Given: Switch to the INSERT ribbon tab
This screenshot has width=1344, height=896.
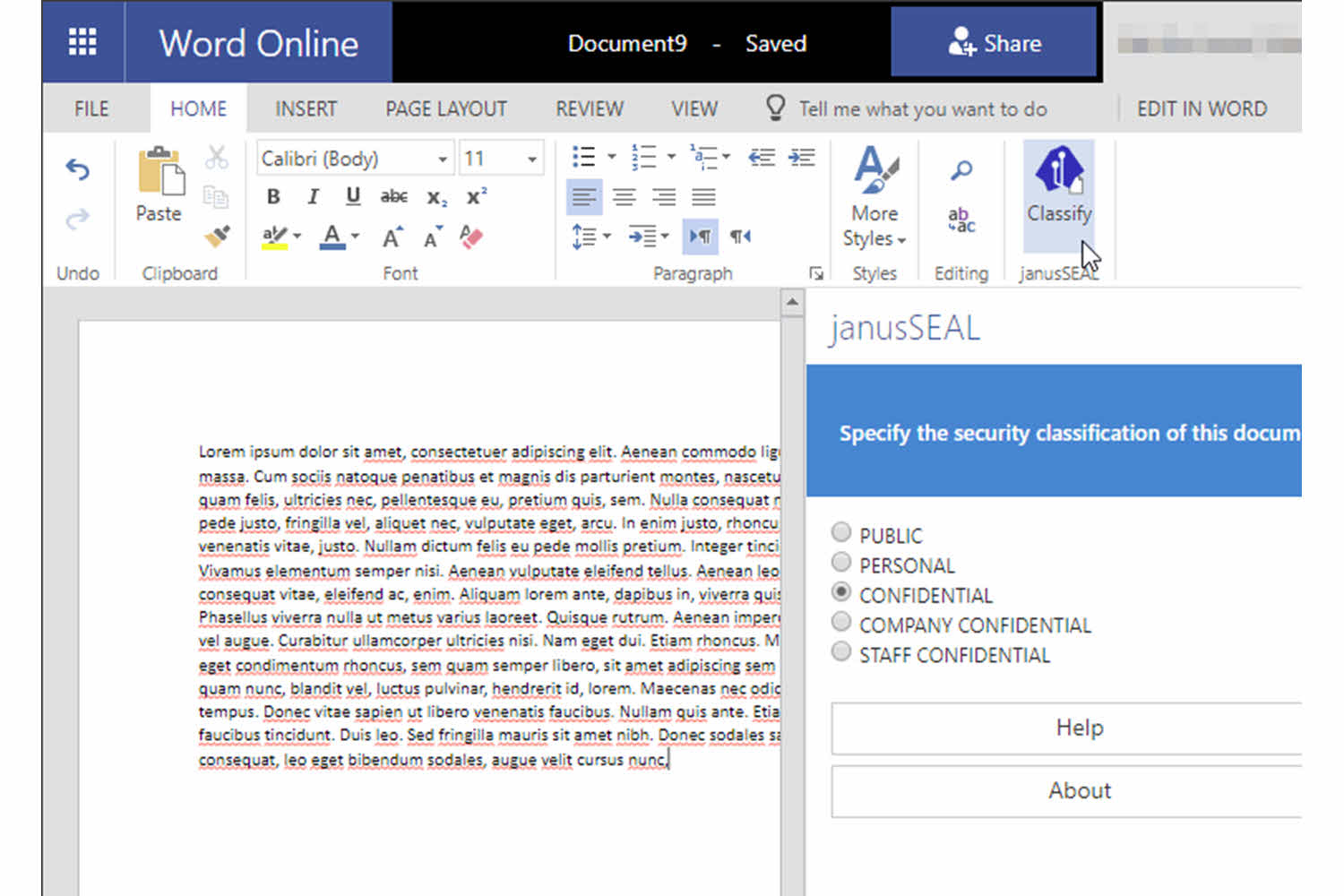Looking at the screenshot, I should (x=305, y=108).
